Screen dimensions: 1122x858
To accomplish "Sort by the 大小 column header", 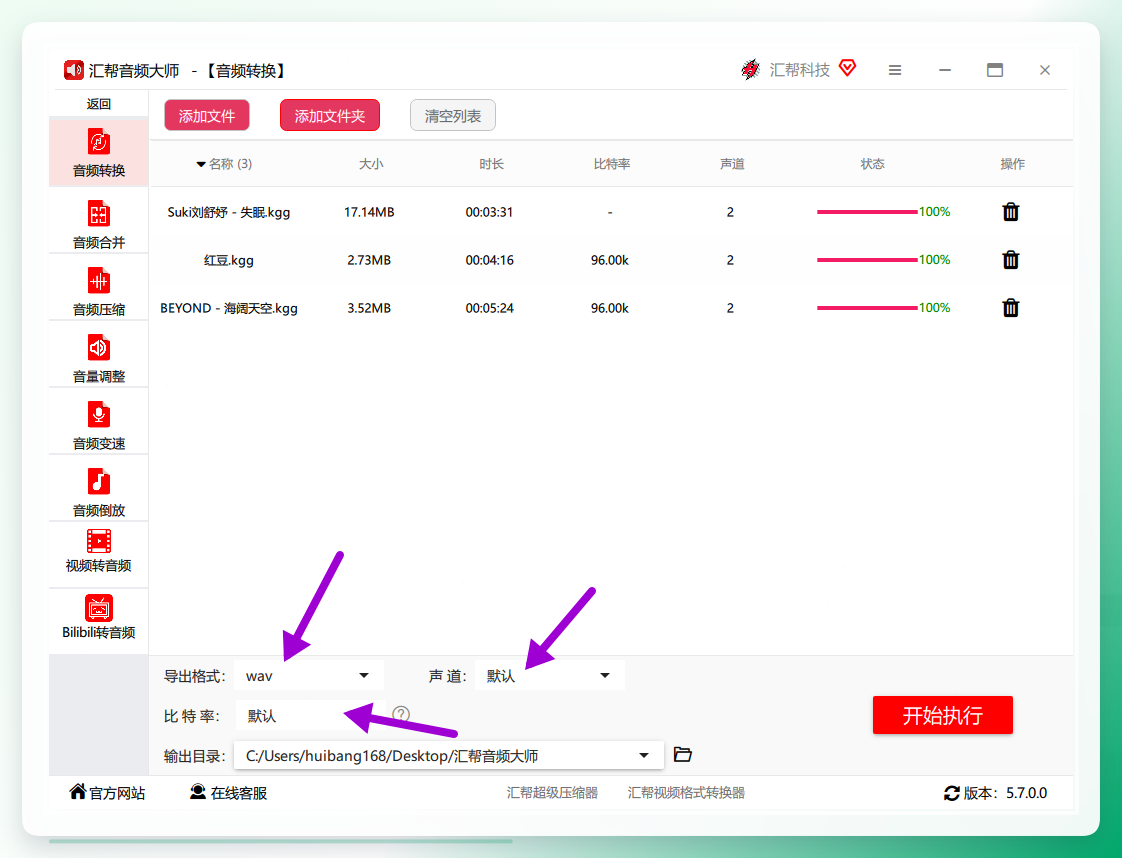I will [371, 164].
